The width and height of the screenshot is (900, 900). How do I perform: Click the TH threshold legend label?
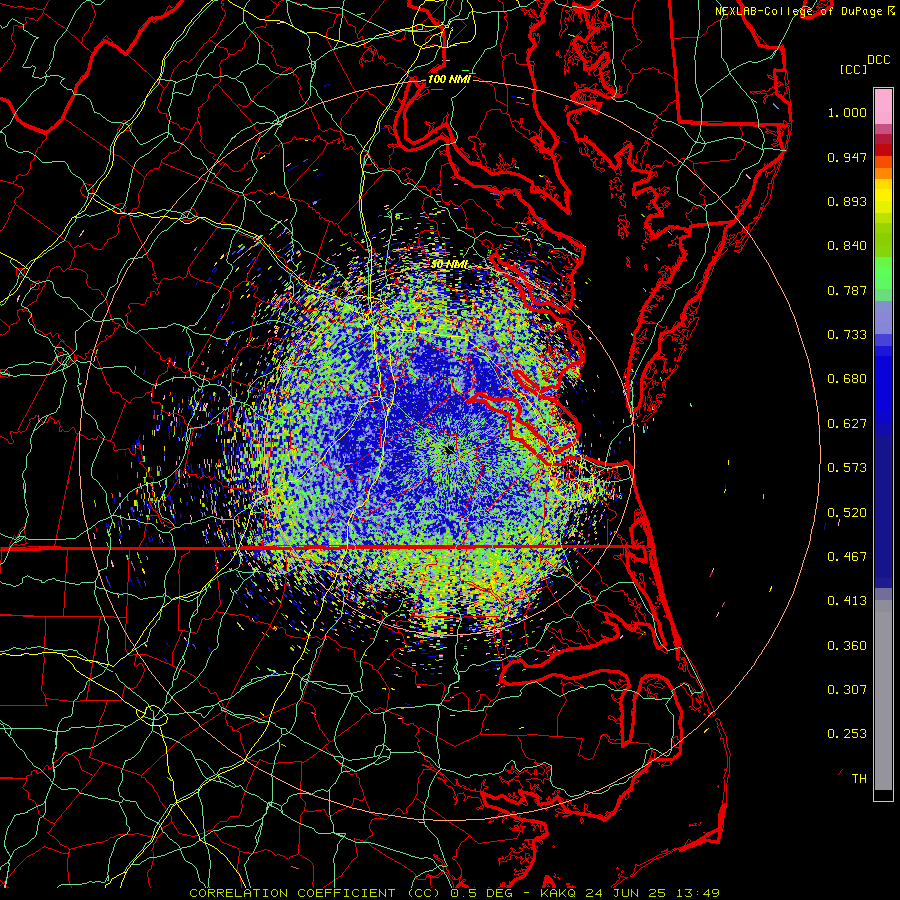(859, 779)
